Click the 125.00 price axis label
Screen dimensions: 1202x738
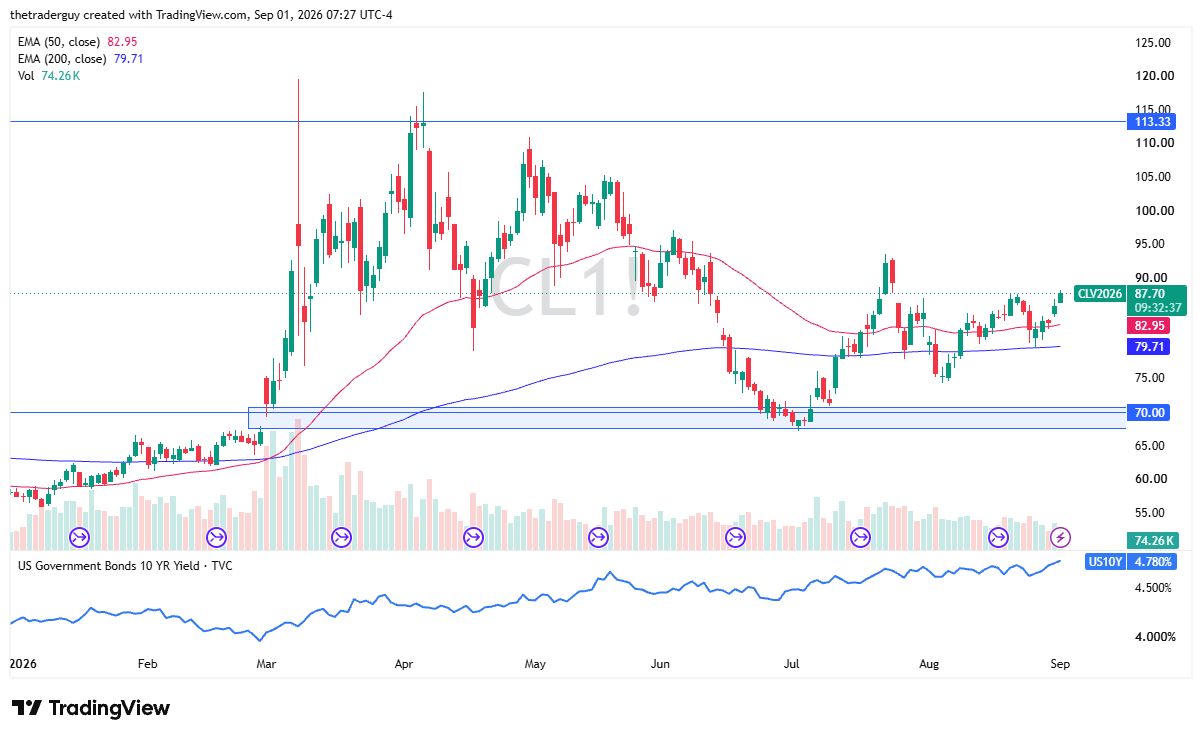[1154, 42]
